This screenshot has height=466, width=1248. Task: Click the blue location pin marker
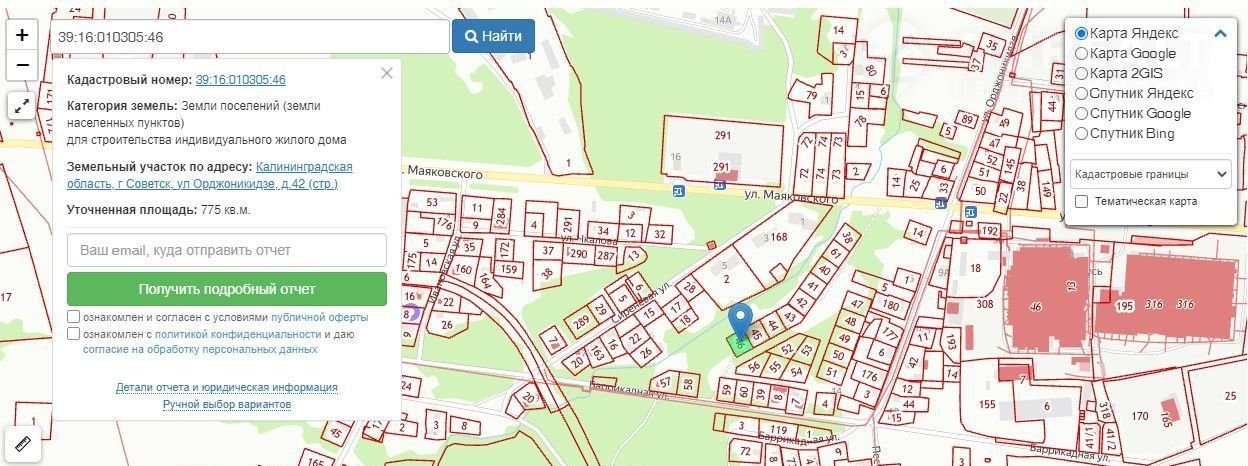point(740,323)
